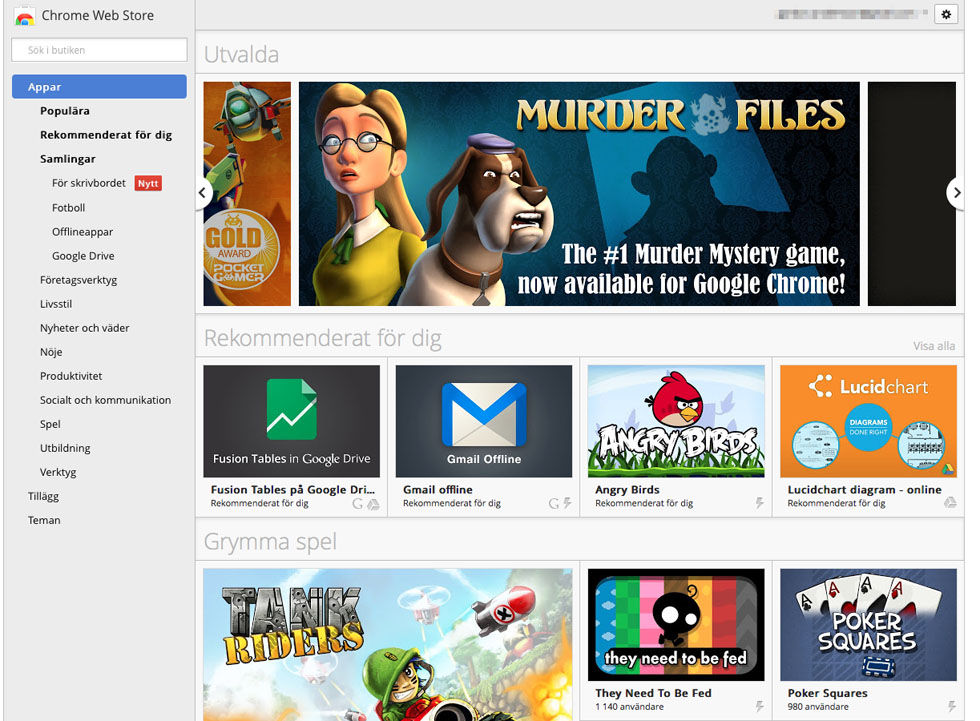Click the red Nytt badge
The width and height of the screenshot is (980, 721).
[x=148, y=183]
